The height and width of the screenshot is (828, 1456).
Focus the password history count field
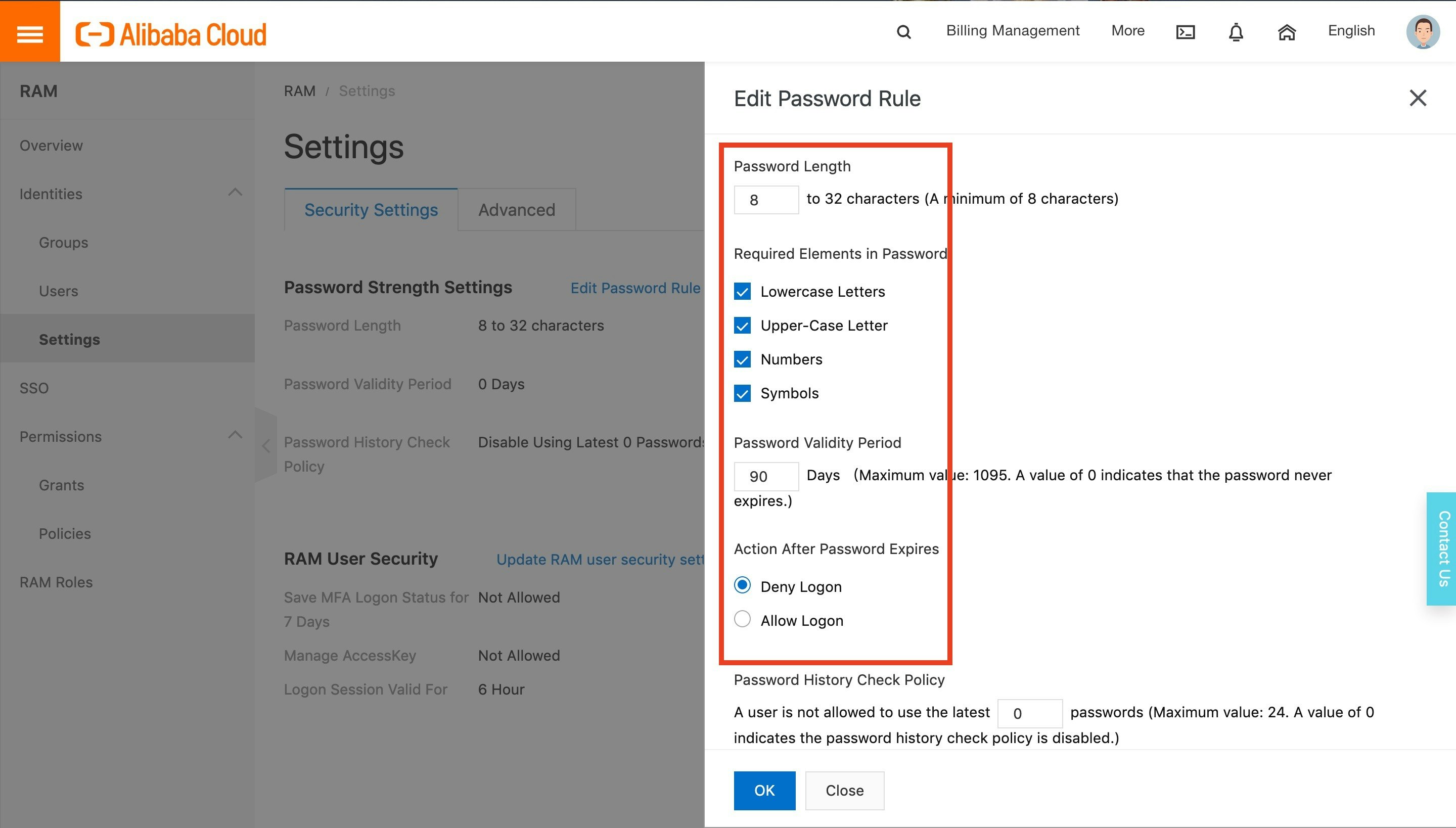click(x=1030, y=714)
